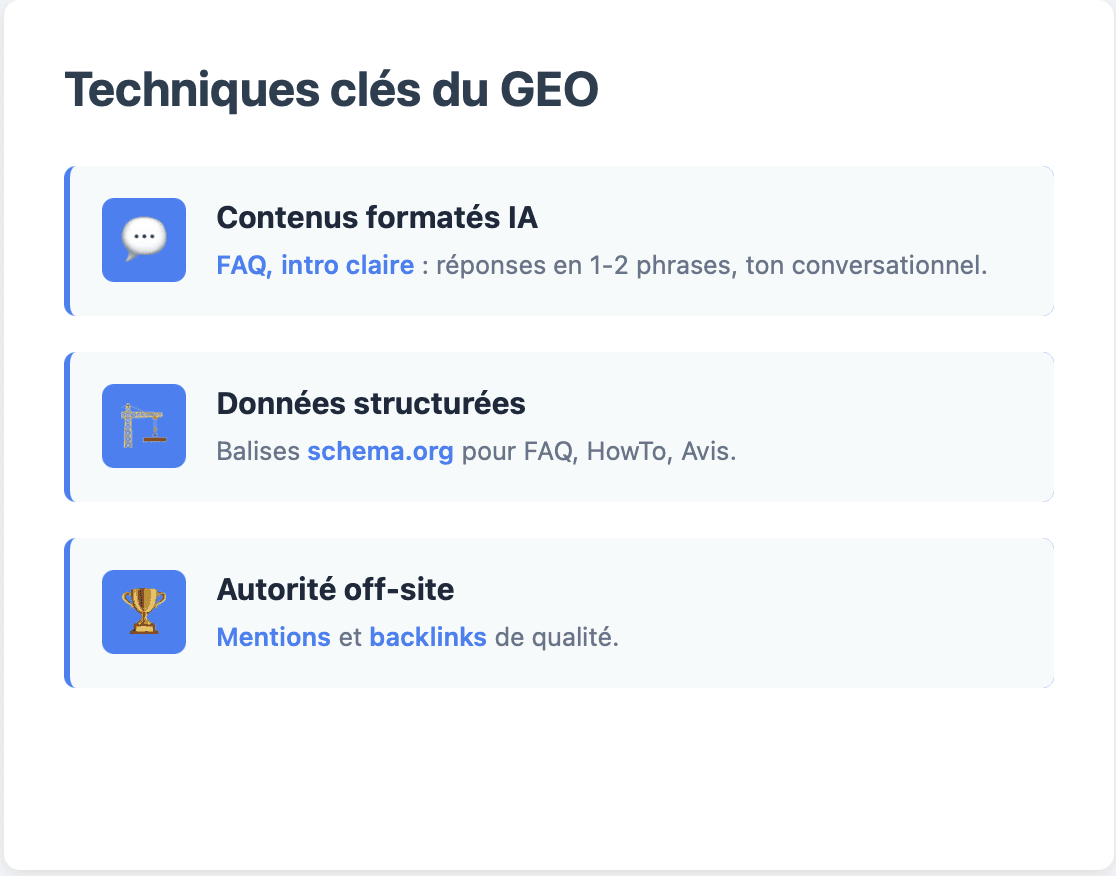1116x876 pixels.
Task: Click blue left accent bar of Autorité card
Action: pyautogui.click(x=67, y=613)
